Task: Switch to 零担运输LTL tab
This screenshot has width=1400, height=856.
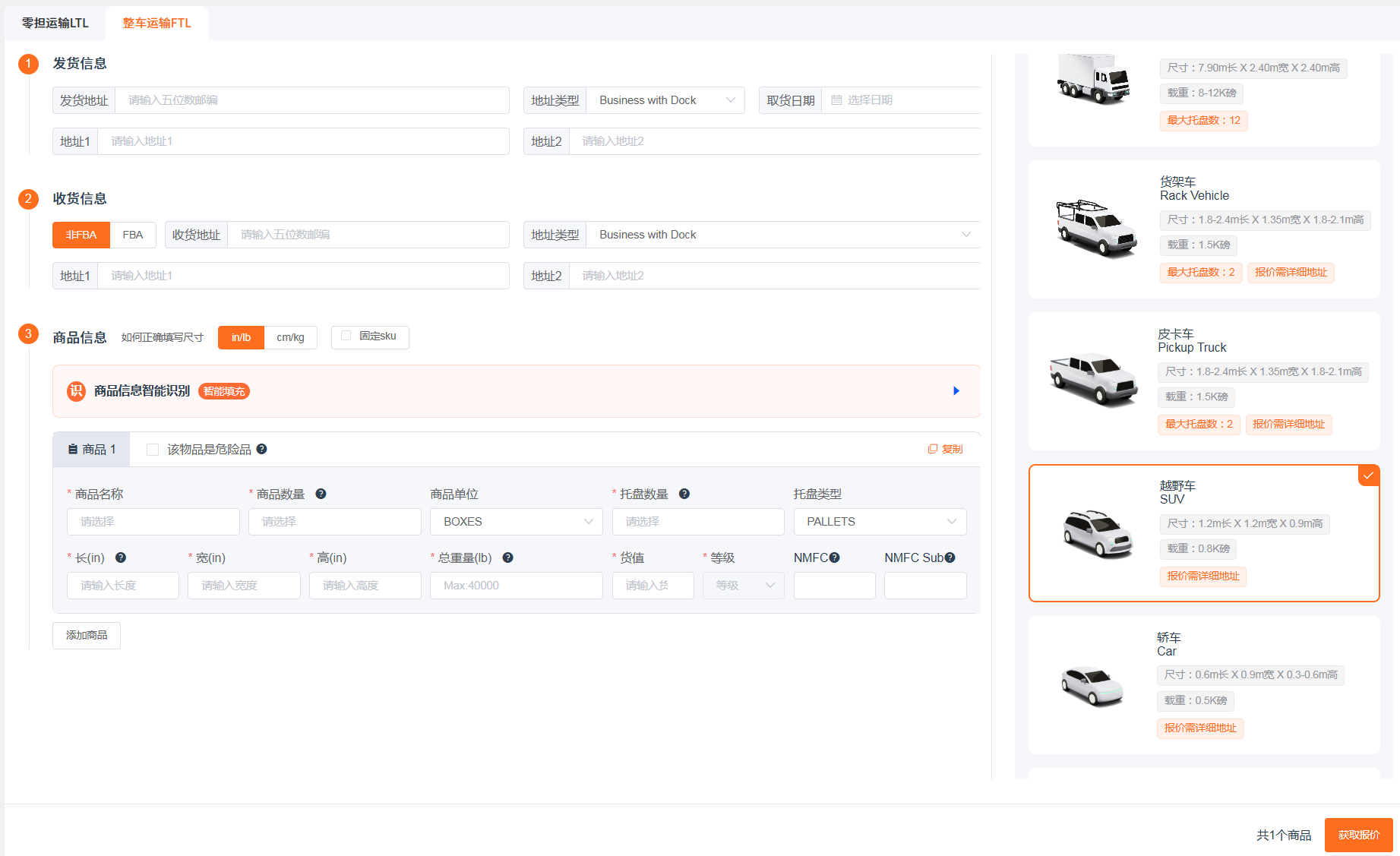Action: [x=55, y=23]
